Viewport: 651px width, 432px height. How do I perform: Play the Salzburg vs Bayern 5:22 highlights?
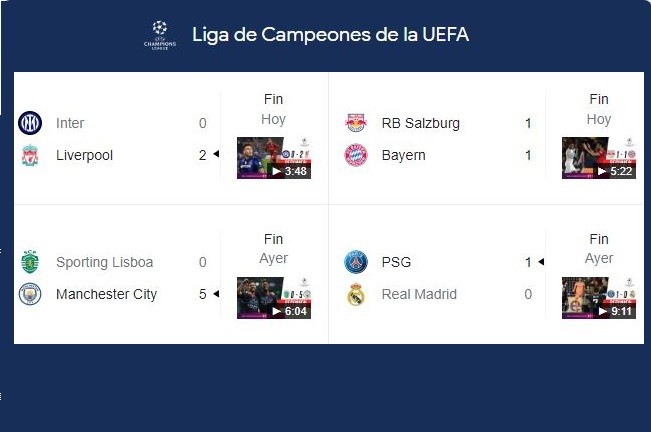[x=599, y=158]
